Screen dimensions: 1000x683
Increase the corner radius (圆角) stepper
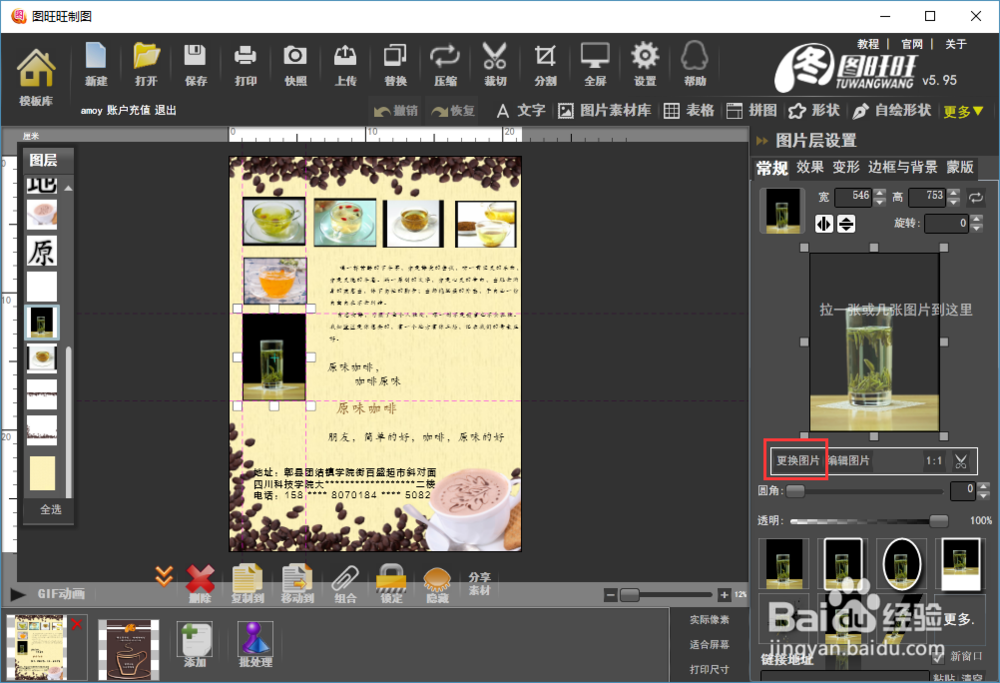coord(983,487)
